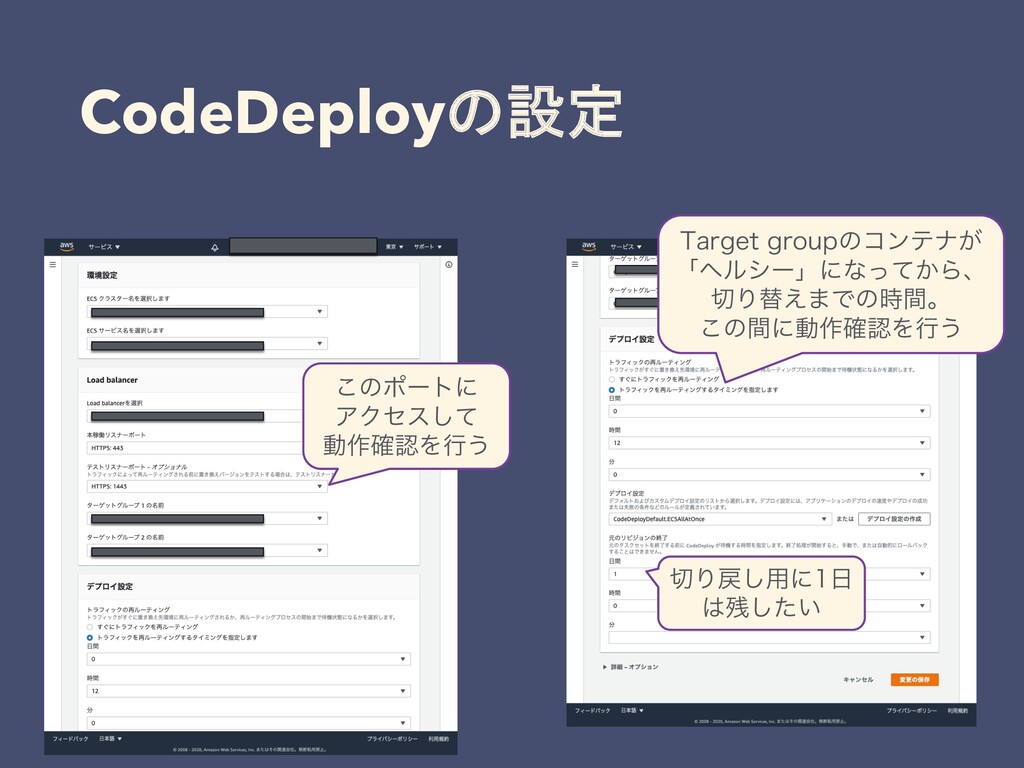
Task: Click フィードバック in right console footer
Action: coord(592,711)
